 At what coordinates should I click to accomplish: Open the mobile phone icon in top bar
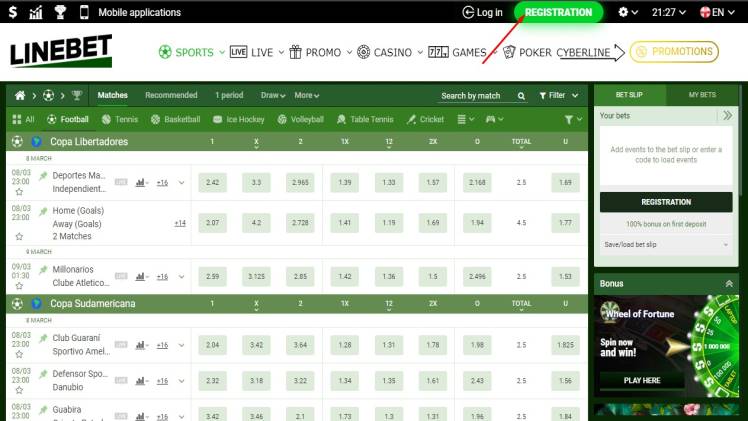(x=84, y=12)
